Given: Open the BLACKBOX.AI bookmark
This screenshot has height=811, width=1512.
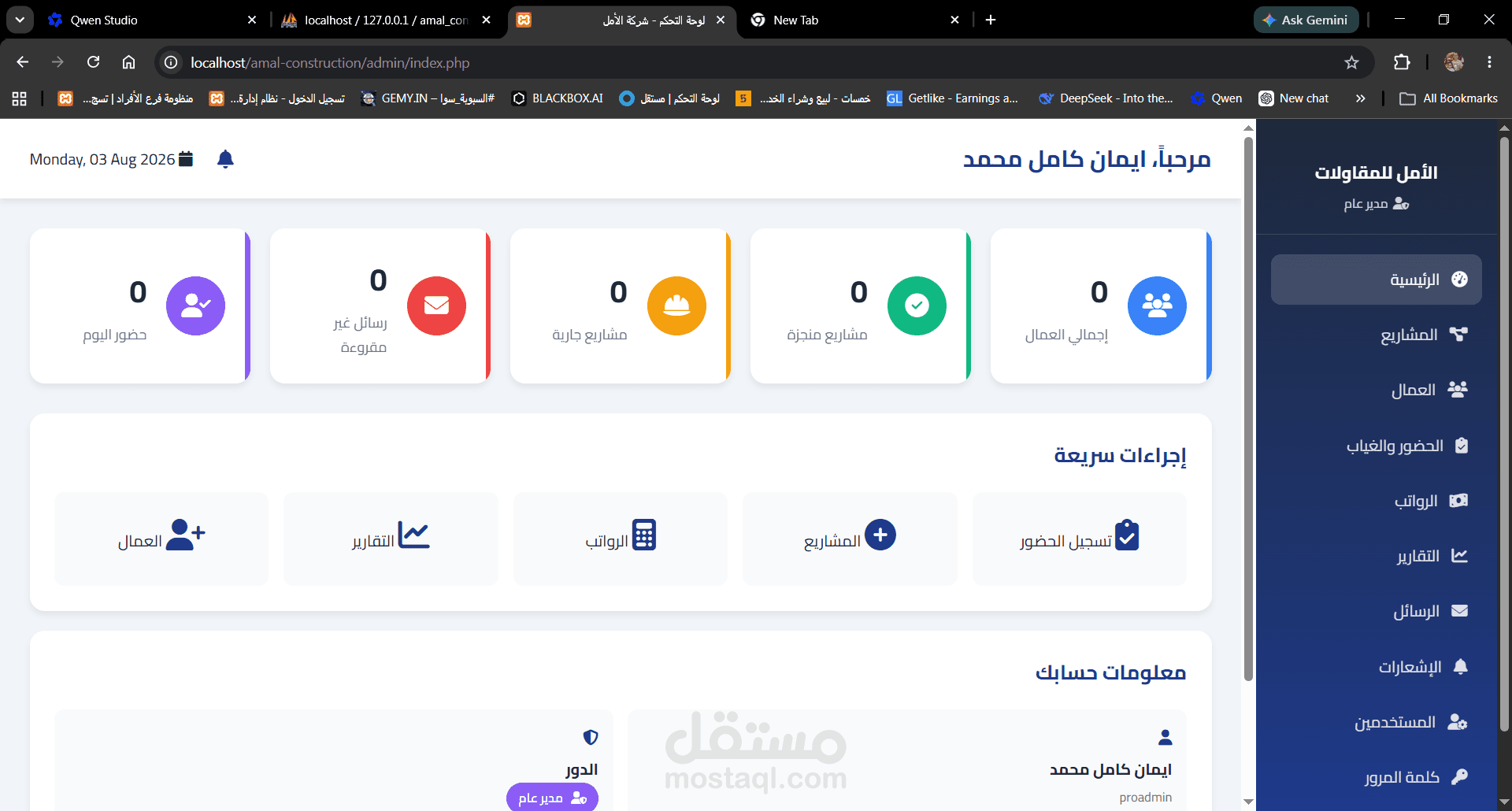Looking at the screenshot, I should coord(558,98).
